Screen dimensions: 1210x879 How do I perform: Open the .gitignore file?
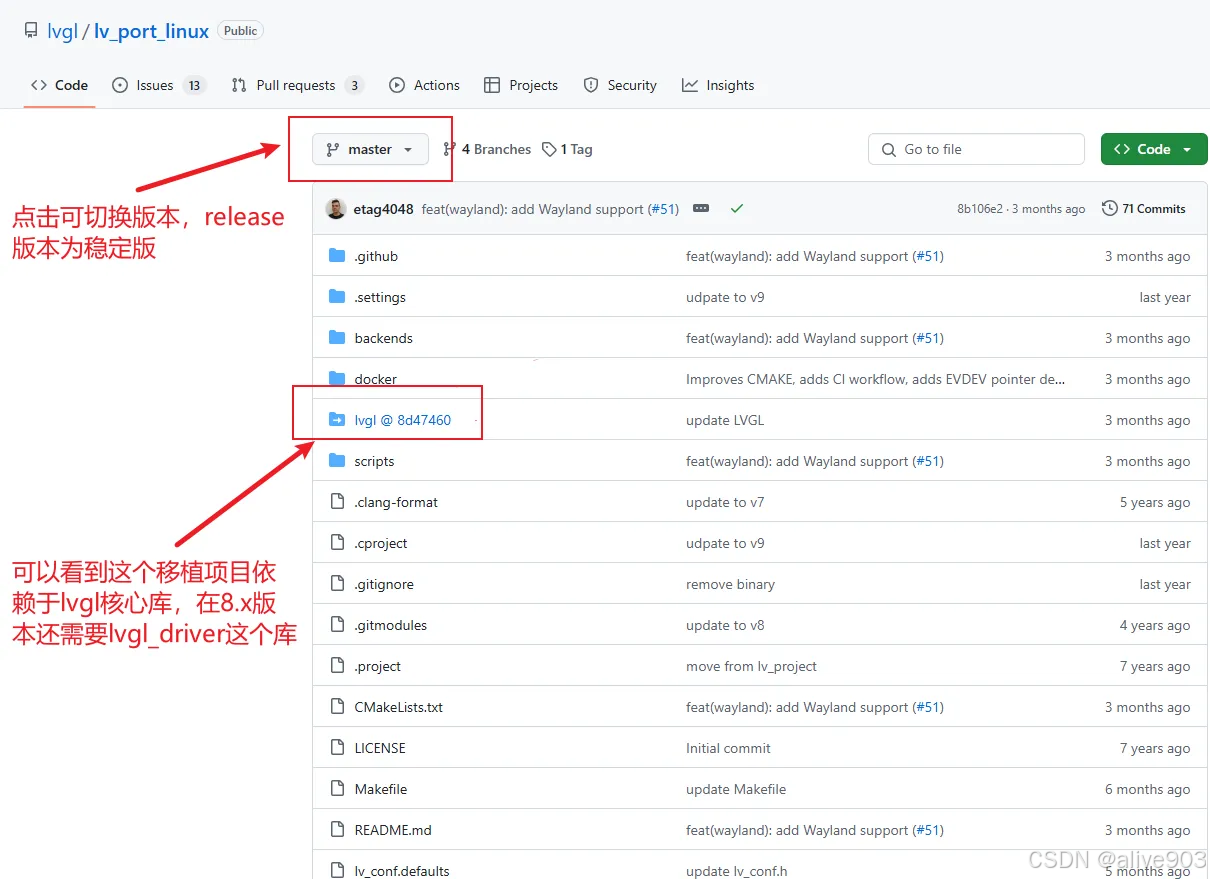click(x=384, y=584)
